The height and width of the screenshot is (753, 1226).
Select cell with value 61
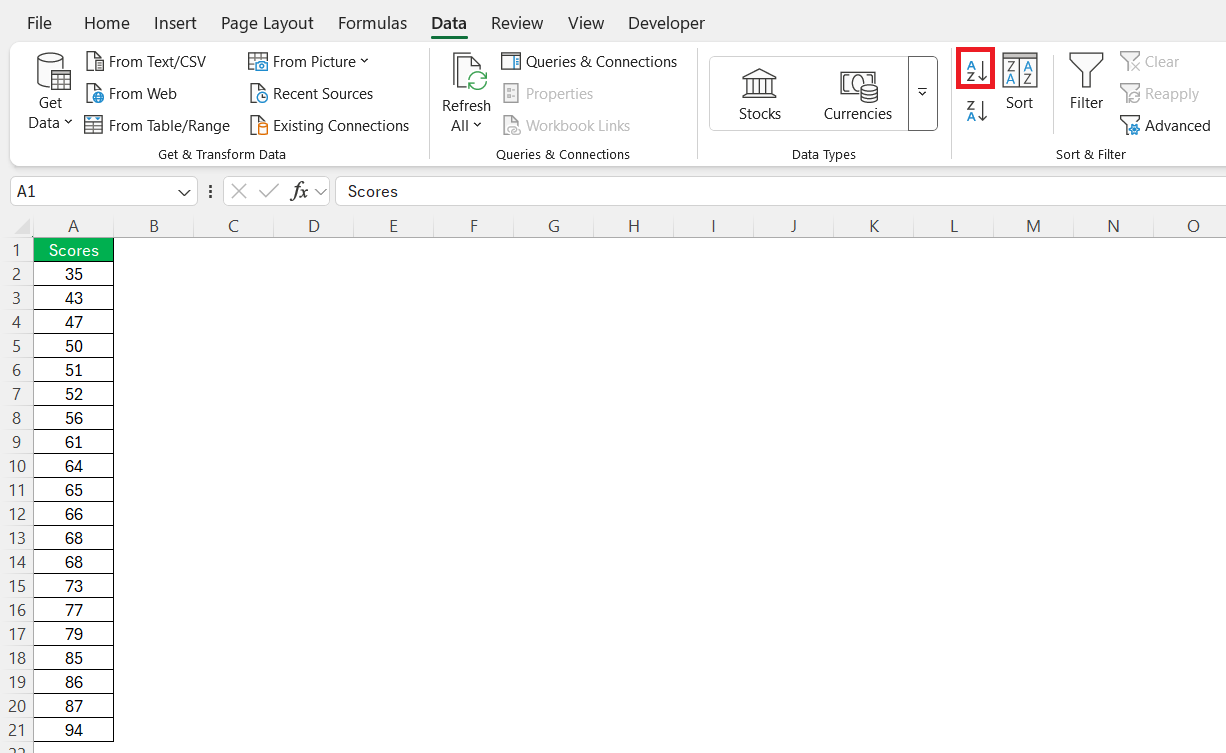click(74, 442)
